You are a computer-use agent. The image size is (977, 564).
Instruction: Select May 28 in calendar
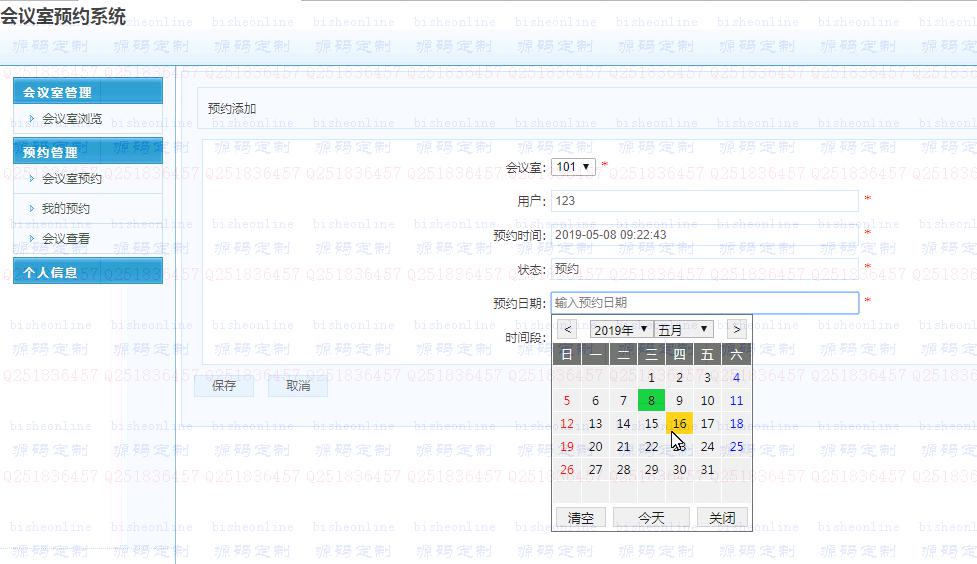coord(623,470)
